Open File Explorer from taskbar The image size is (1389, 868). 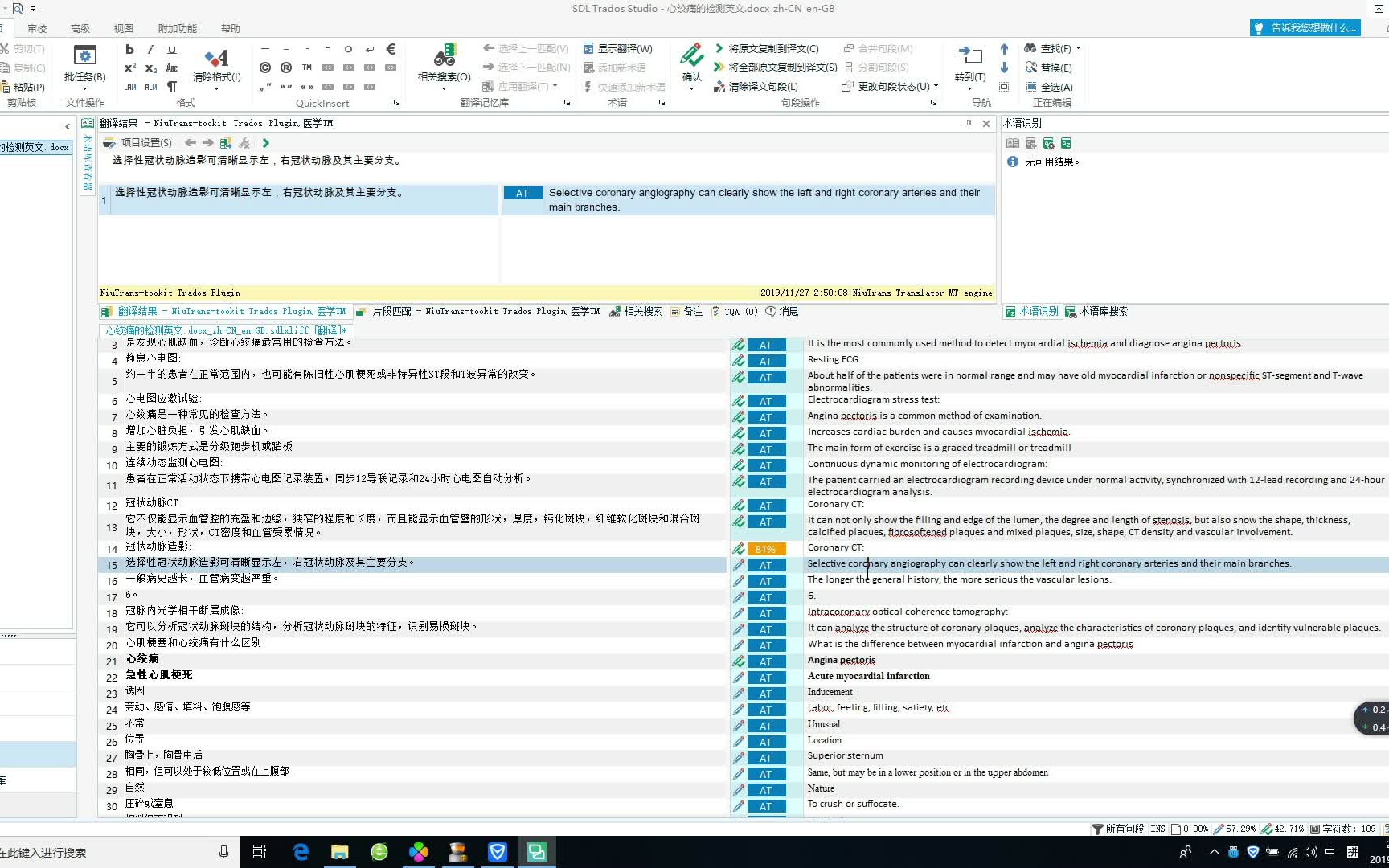click(x=340, y=852)
